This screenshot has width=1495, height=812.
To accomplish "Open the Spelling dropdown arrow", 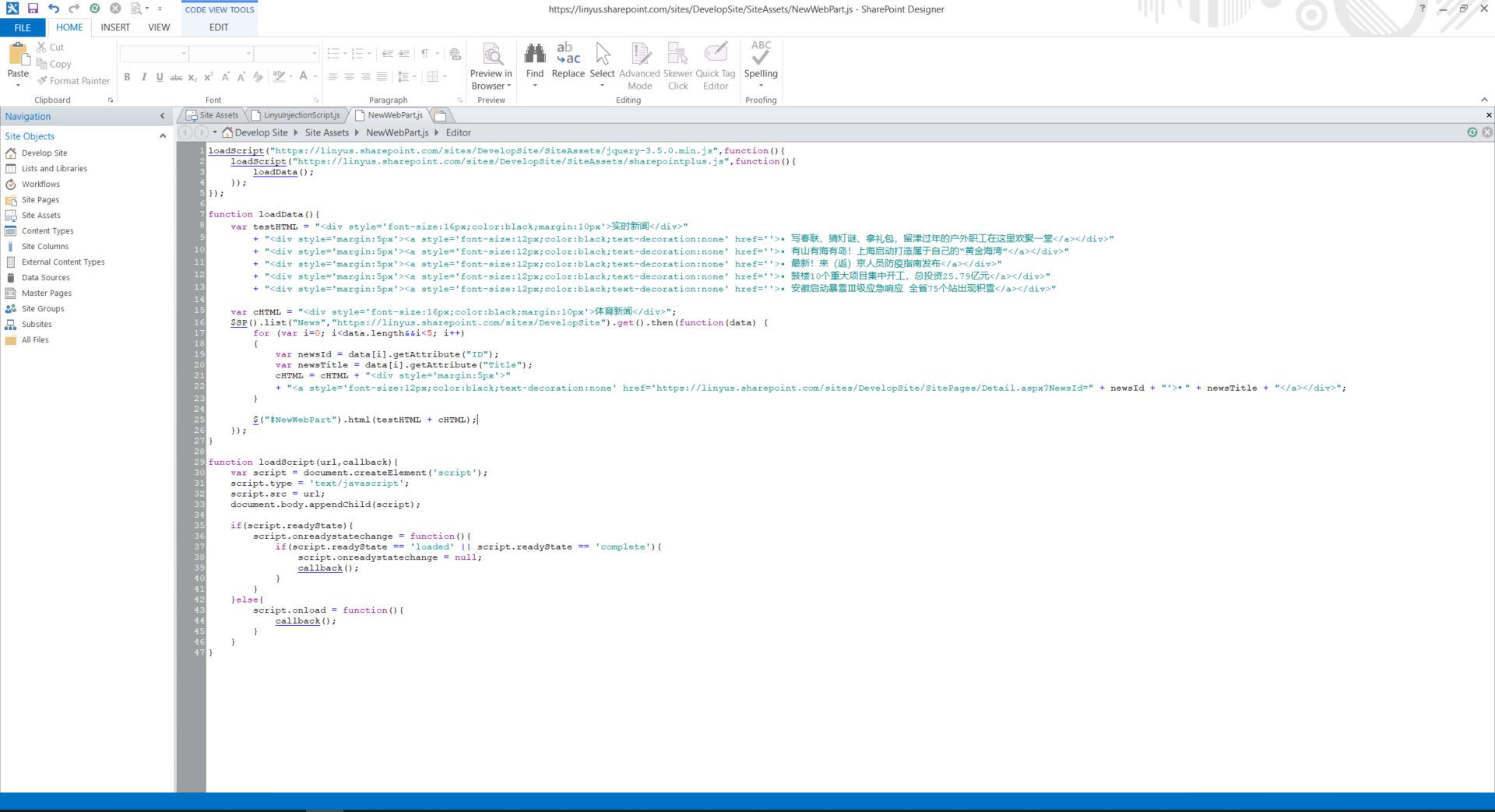I will [x=761, y=85].
